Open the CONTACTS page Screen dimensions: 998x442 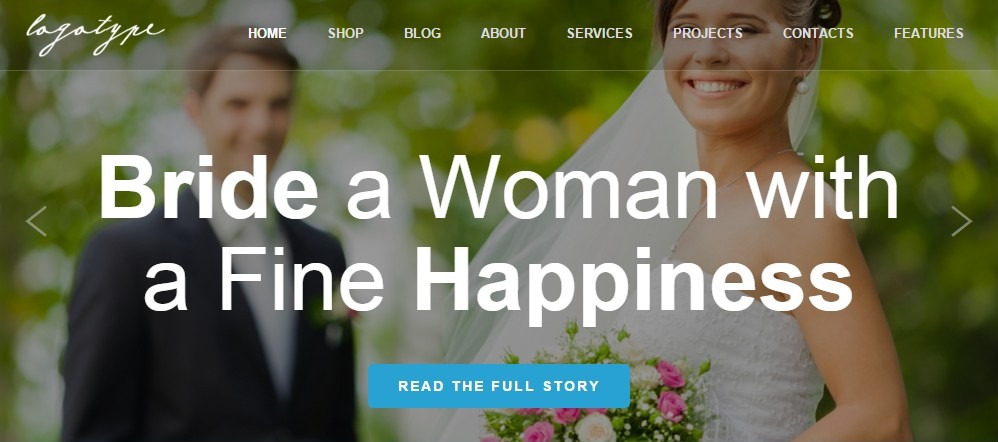point(818,33)
